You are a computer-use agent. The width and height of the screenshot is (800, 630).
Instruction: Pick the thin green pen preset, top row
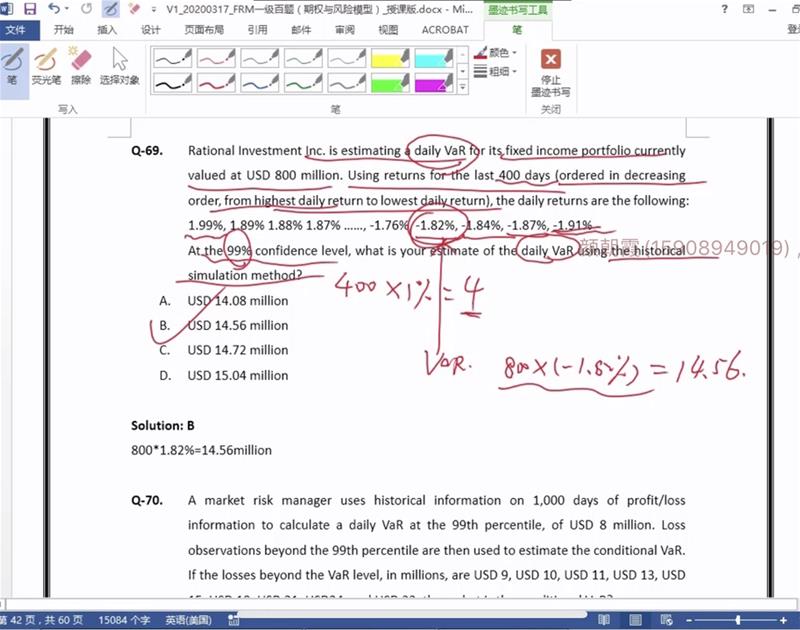pos(303,58)
